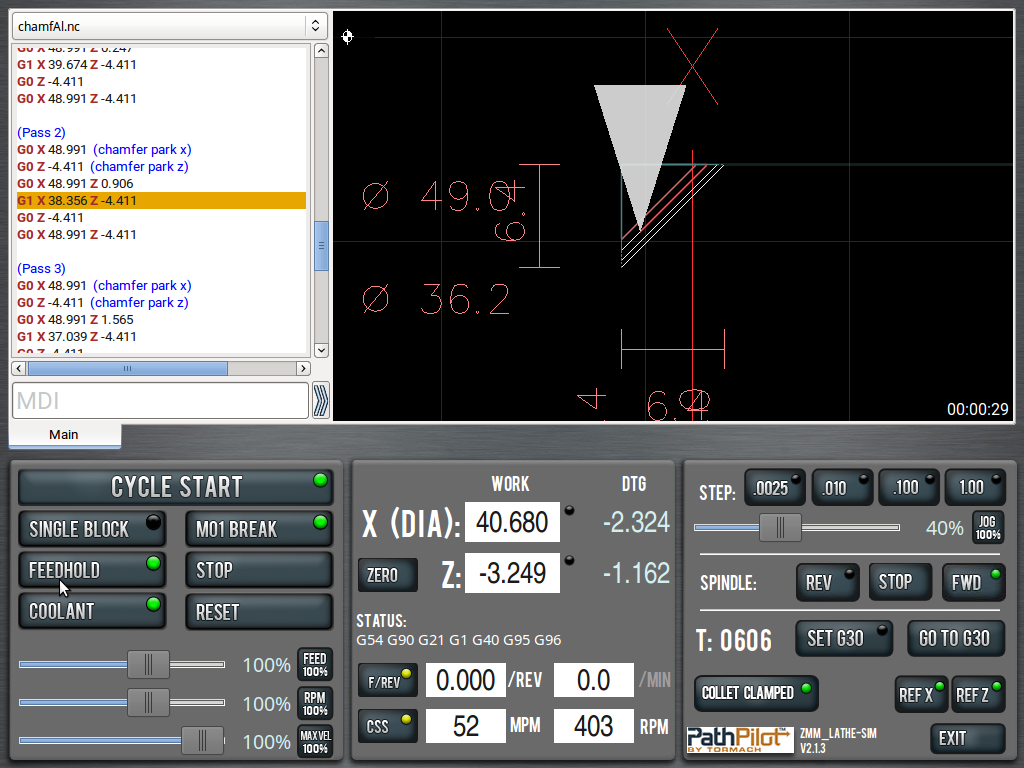The height and width of the screenshot is (768, 1024).
Task: Click the feed per REV value field
Action: [x=466, y=680]
